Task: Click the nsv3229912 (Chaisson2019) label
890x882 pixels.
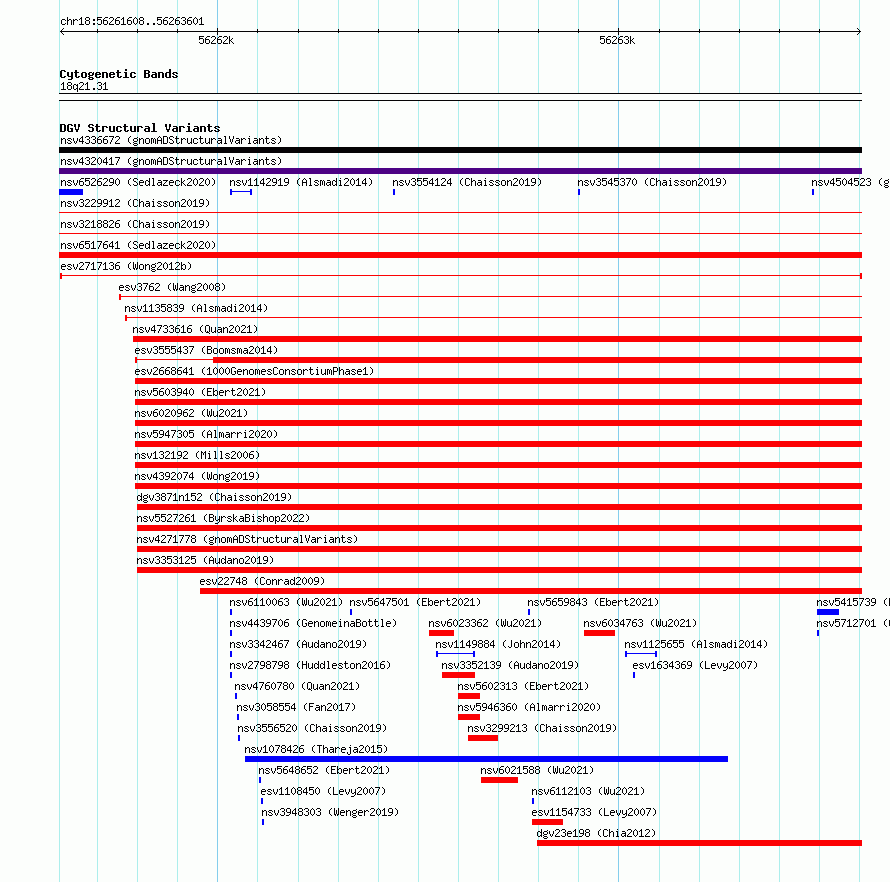Action: 135,203
